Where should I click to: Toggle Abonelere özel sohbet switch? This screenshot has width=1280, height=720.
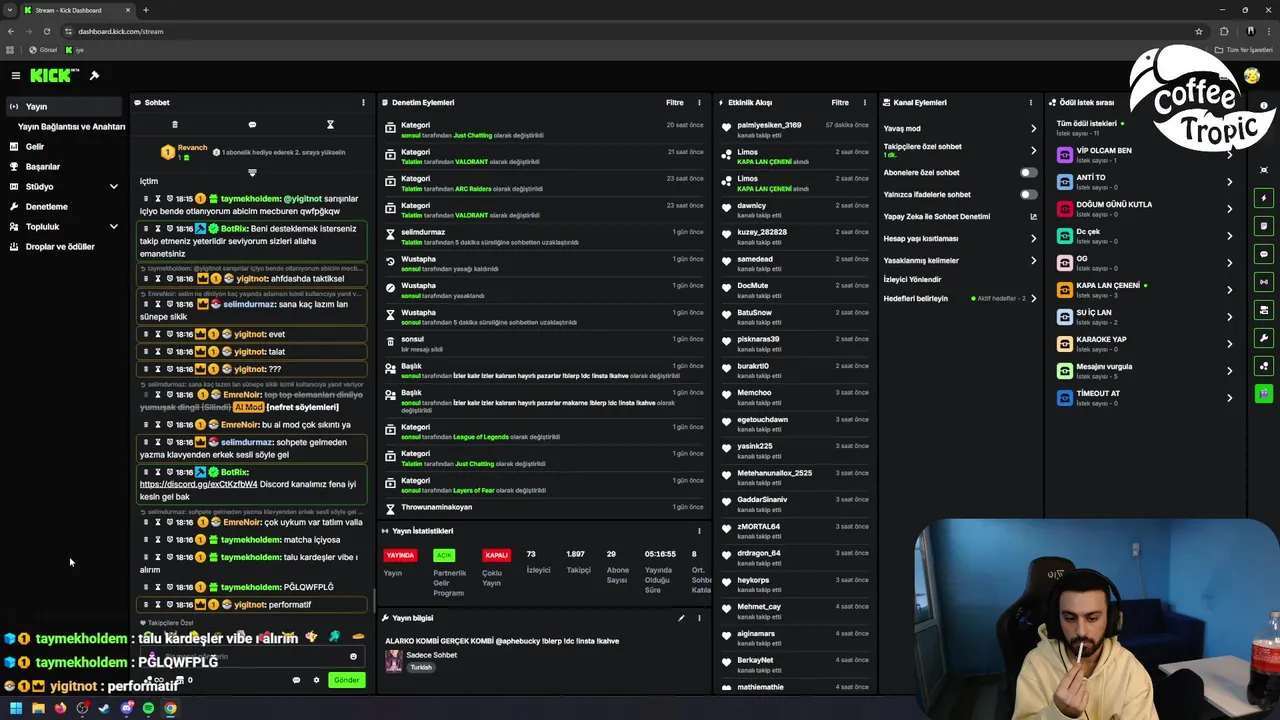[1028, 172]
